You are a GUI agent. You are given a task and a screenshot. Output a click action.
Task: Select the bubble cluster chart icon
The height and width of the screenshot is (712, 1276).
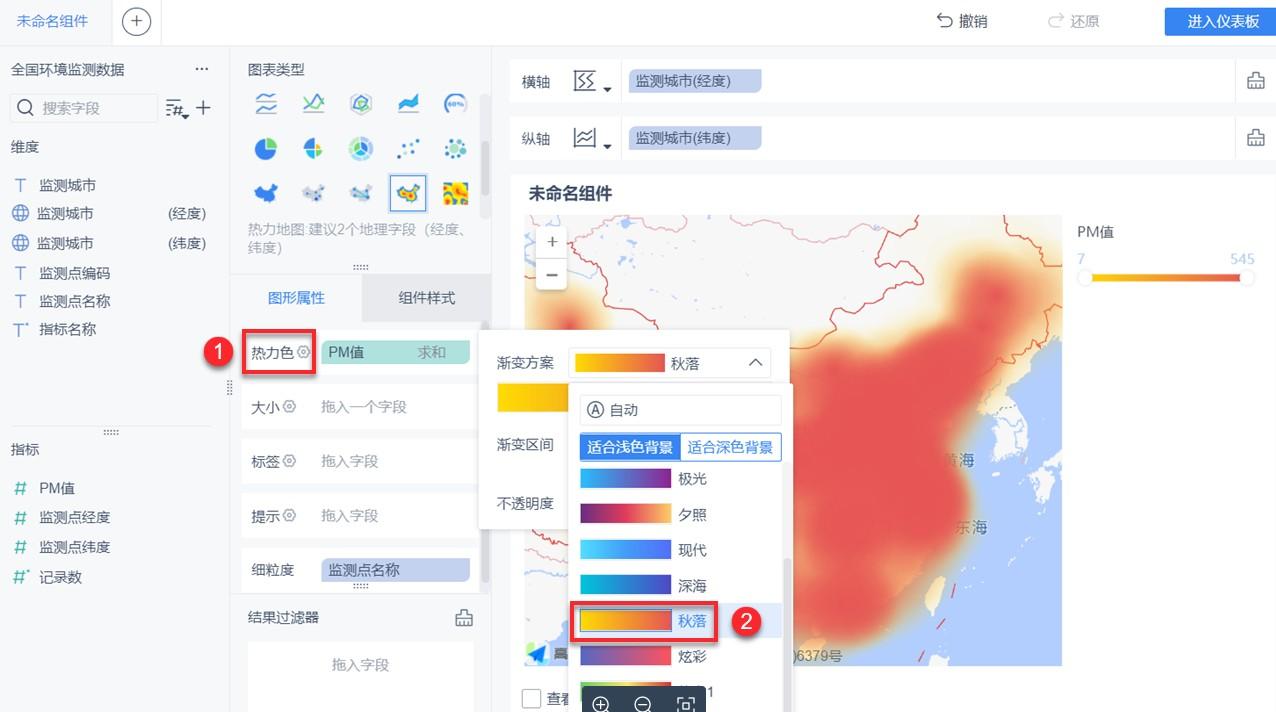(x=455, y=149)
